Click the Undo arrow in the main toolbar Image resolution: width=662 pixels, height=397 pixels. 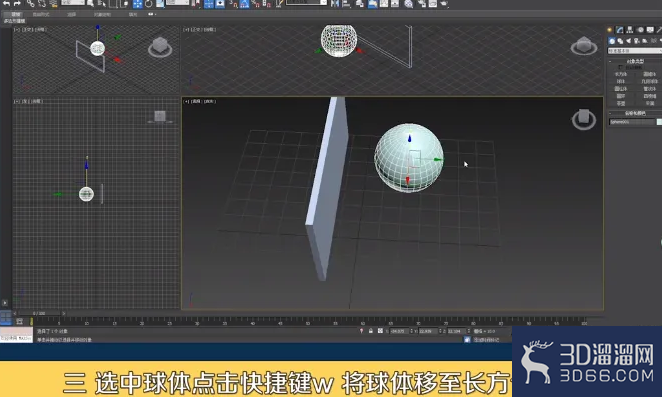click(6, 3)
